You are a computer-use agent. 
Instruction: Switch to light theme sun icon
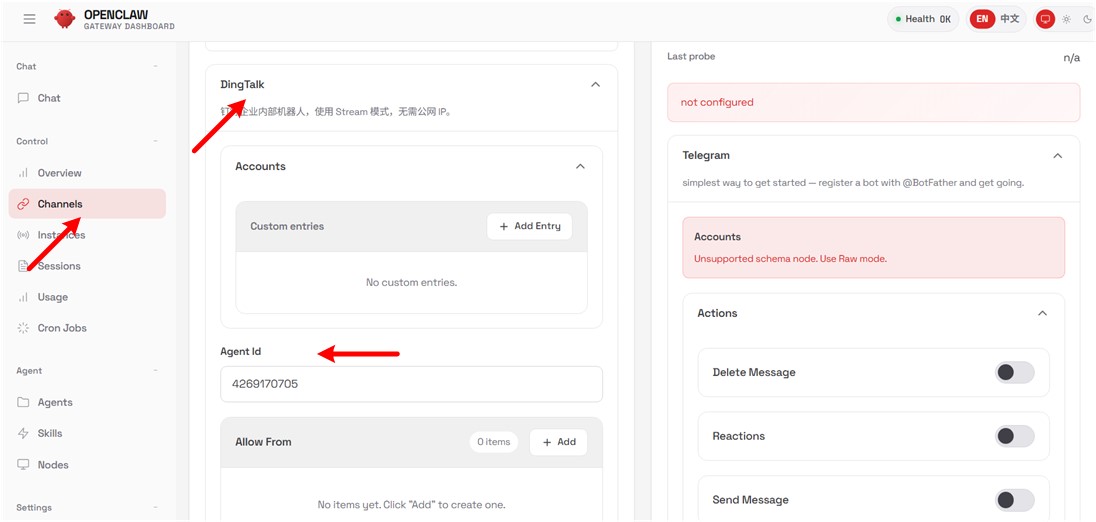pos(1066,19)
